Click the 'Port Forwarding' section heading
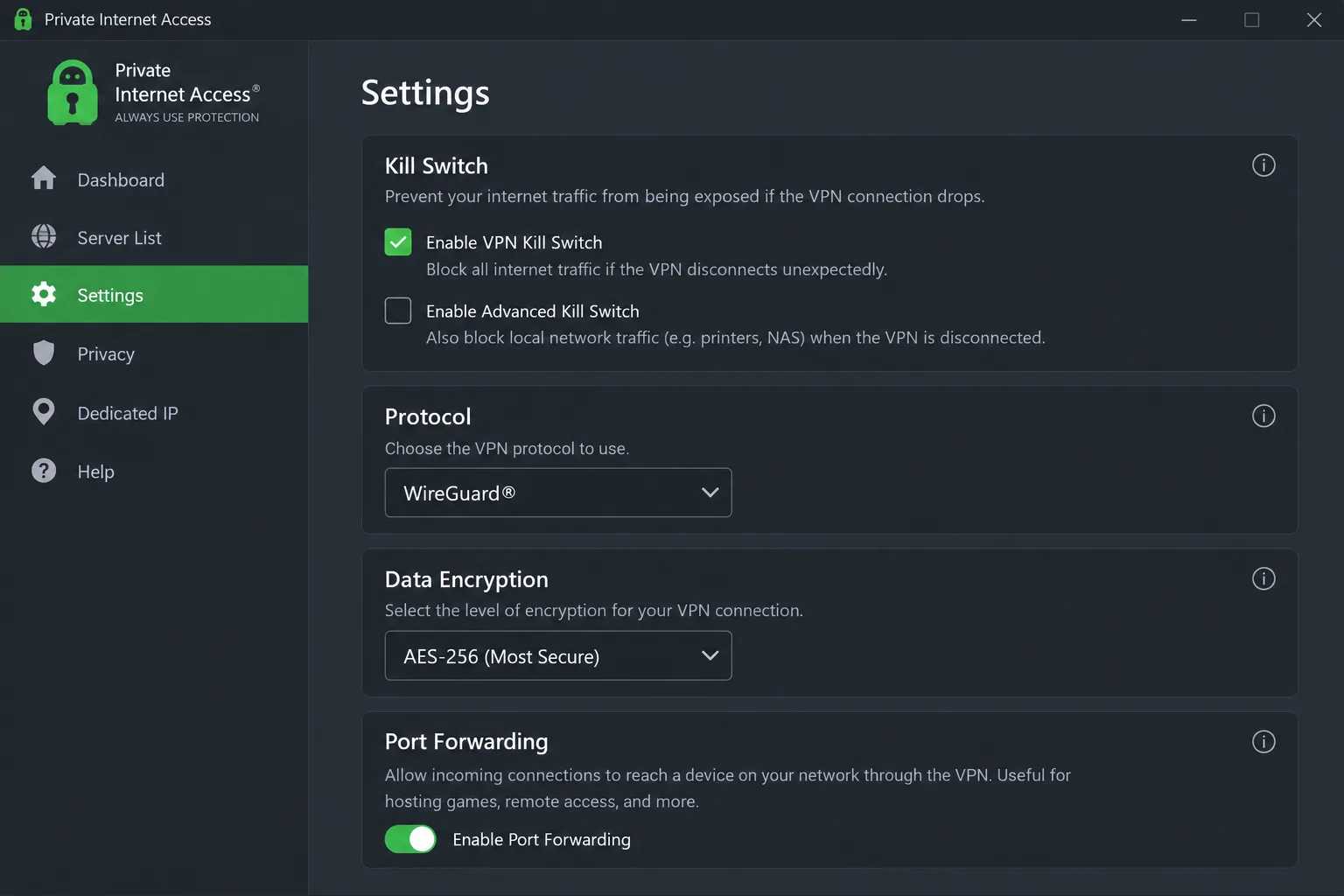The height and width of the screenshot is (896, 1344). click(466, 742)
